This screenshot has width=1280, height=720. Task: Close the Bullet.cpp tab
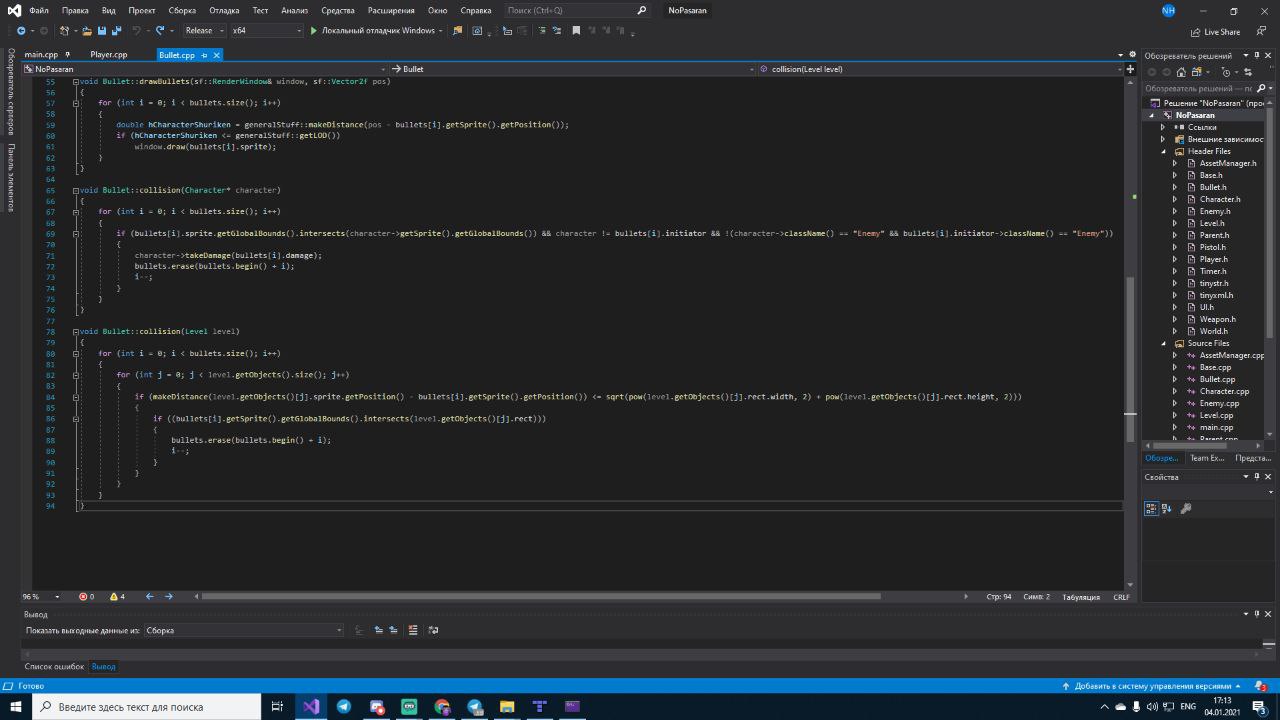215,55
